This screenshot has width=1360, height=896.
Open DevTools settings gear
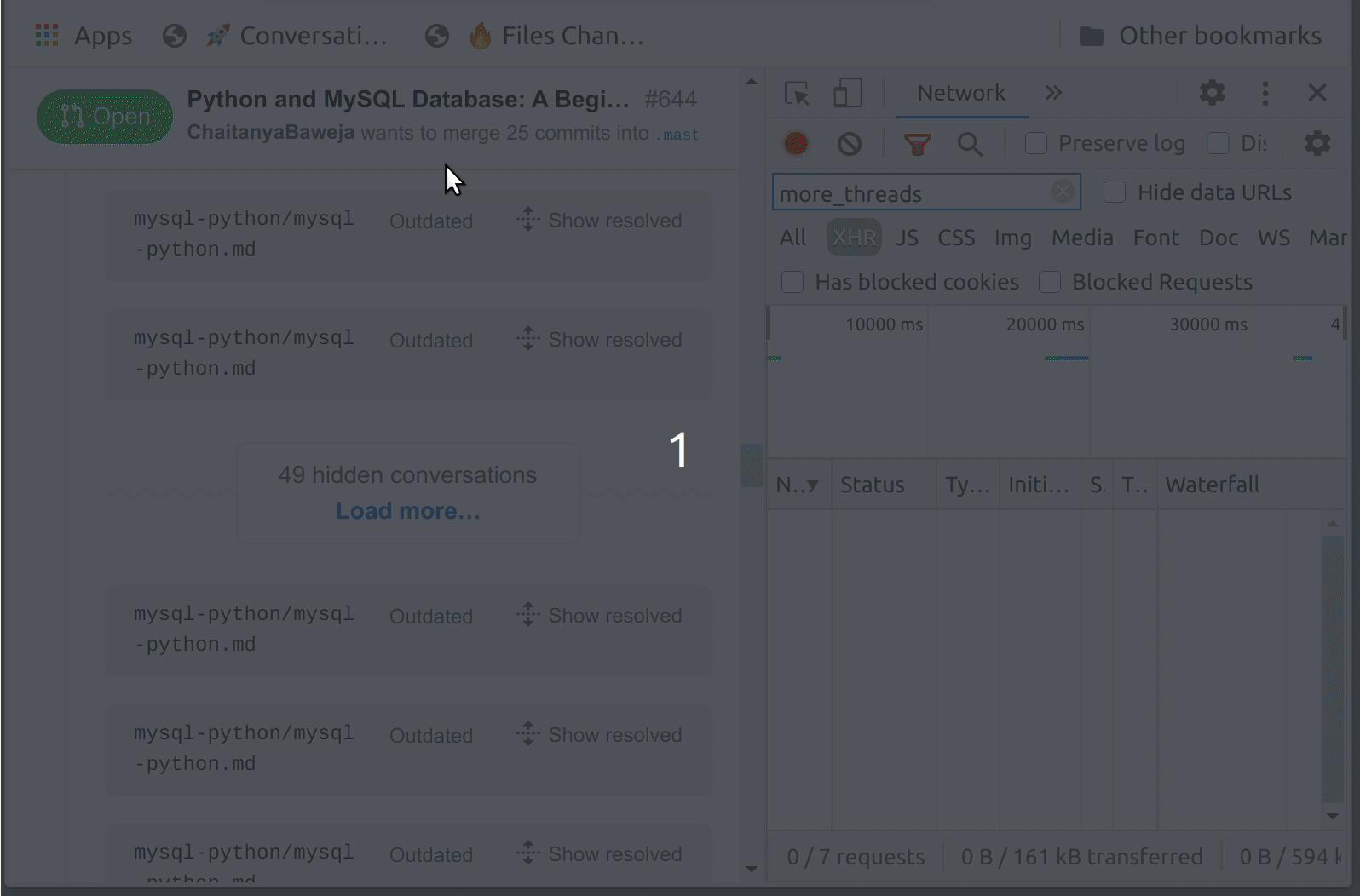point(1212,93)
